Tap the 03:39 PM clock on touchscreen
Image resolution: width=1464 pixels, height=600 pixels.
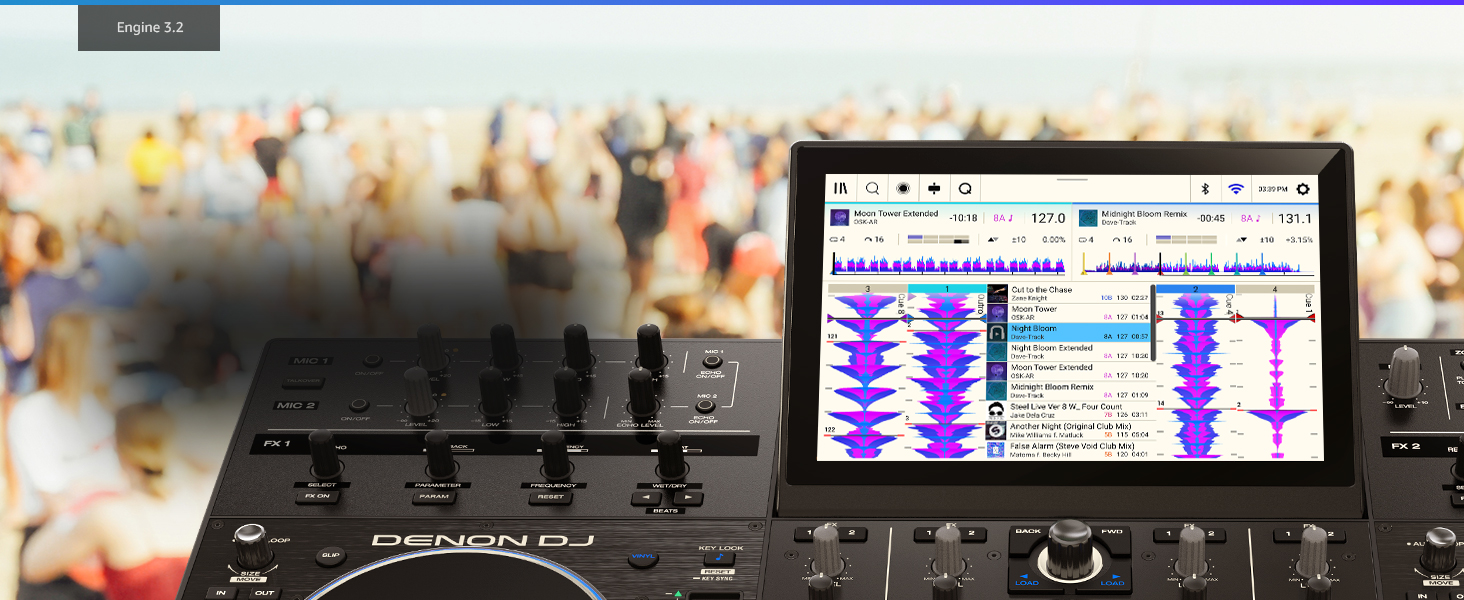(1272, 188)
